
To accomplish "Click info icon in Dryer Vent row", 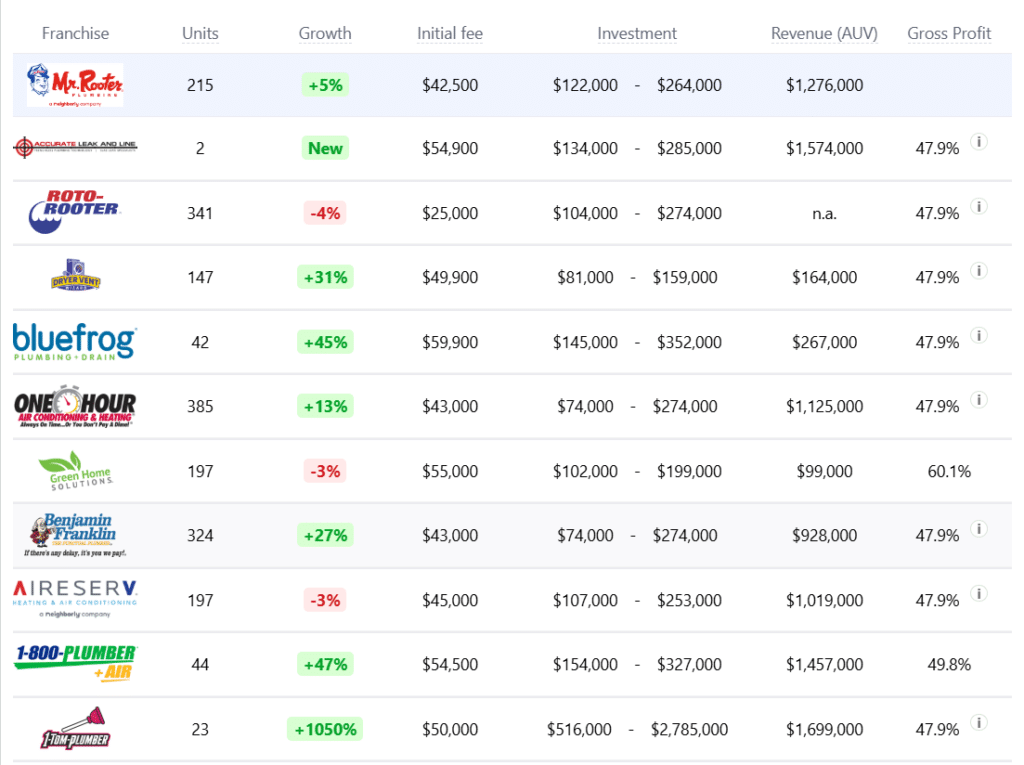I will pos(978,270).
